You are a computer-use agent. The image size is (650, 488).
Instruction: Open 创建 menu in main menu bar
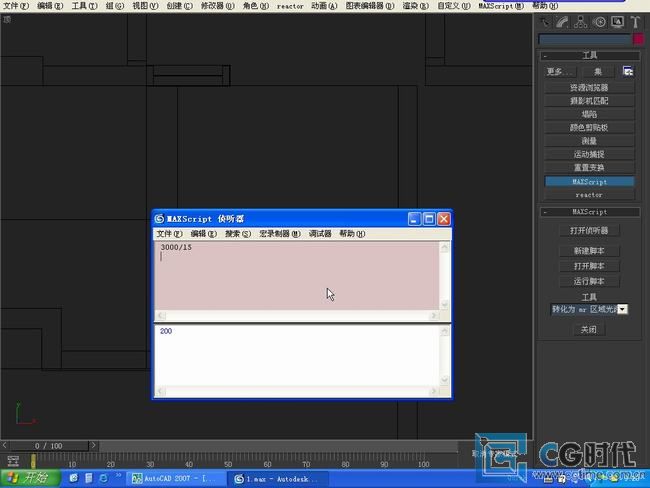[179, 6]
